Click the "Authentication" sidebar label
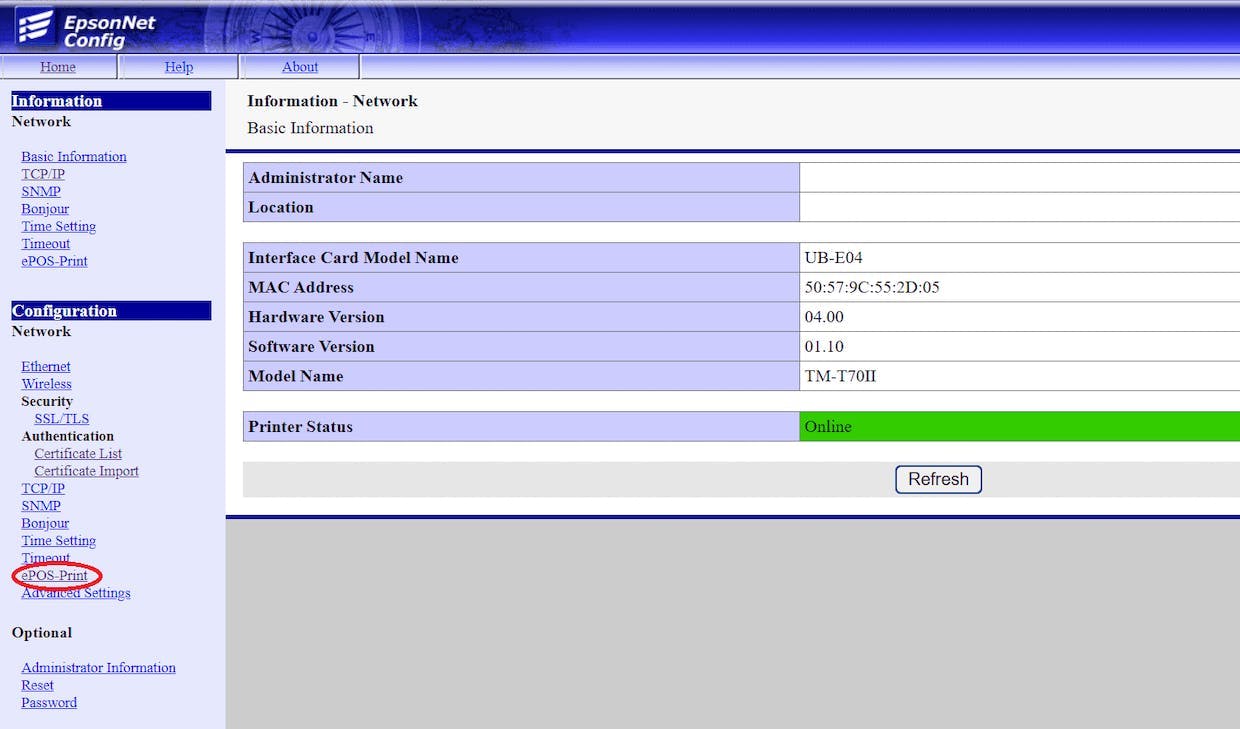This screenshot has width=1240, height=729. pyautogui.click(x=68, y=436)
